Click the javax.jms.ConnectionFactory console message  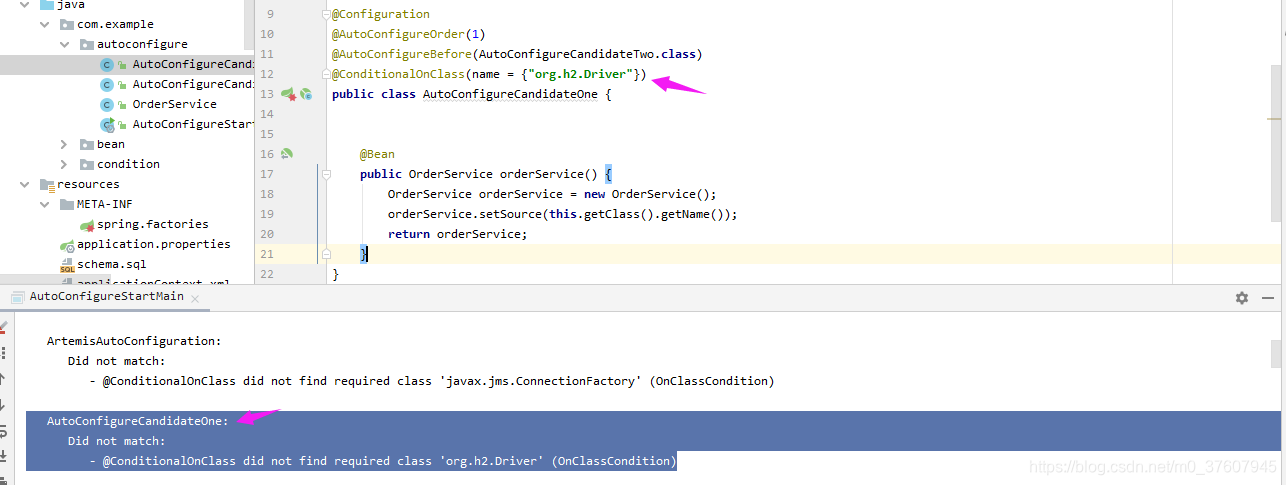pos(432,381)
